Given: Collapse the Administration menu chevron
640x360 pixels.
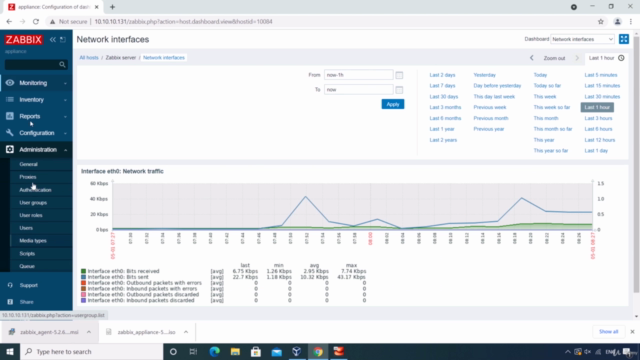Looking at the screenshot, I should coord(65,150).
